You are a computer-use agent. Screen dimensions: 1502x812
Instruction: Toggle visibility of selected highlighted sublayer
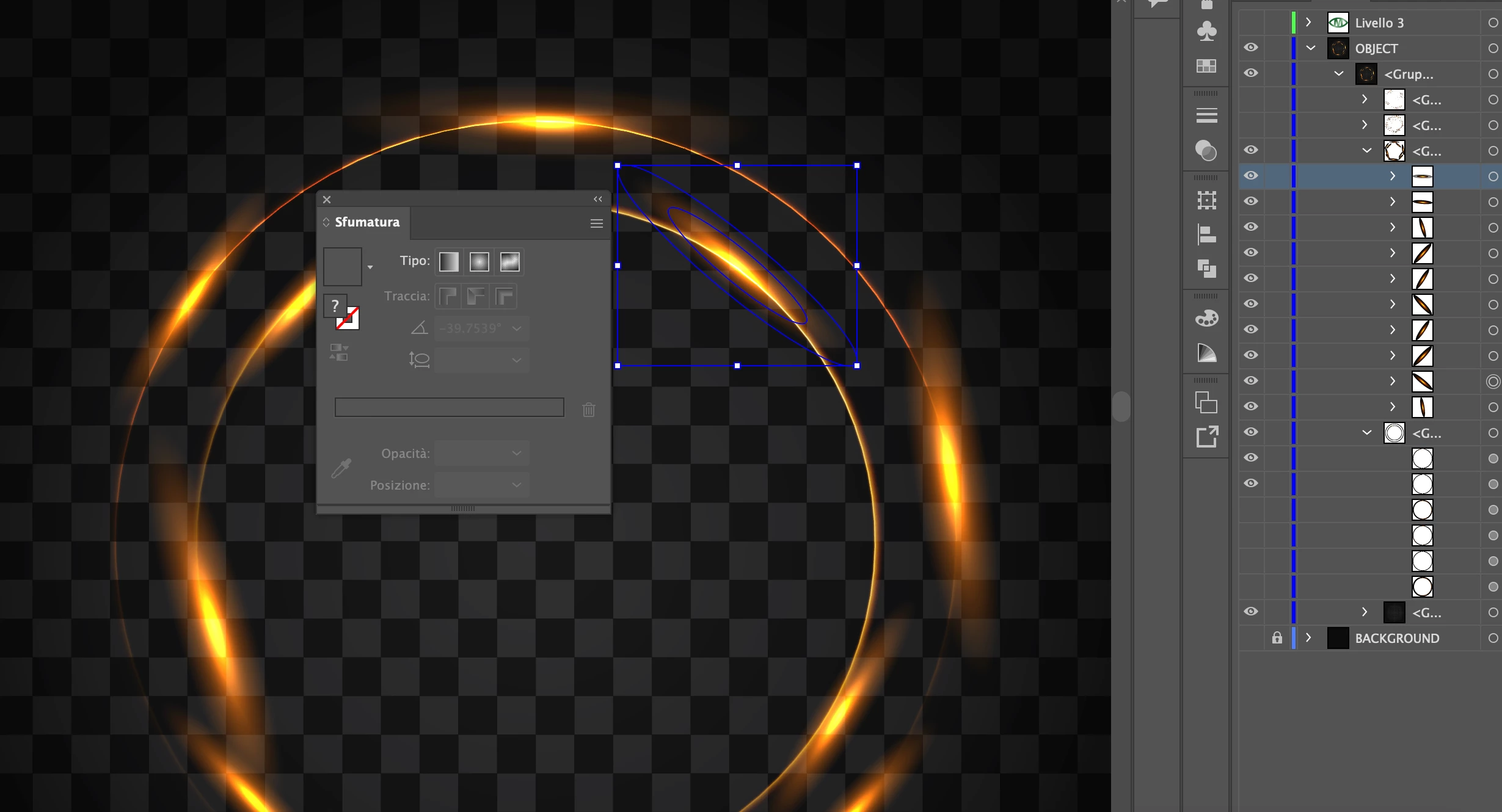1251,176
